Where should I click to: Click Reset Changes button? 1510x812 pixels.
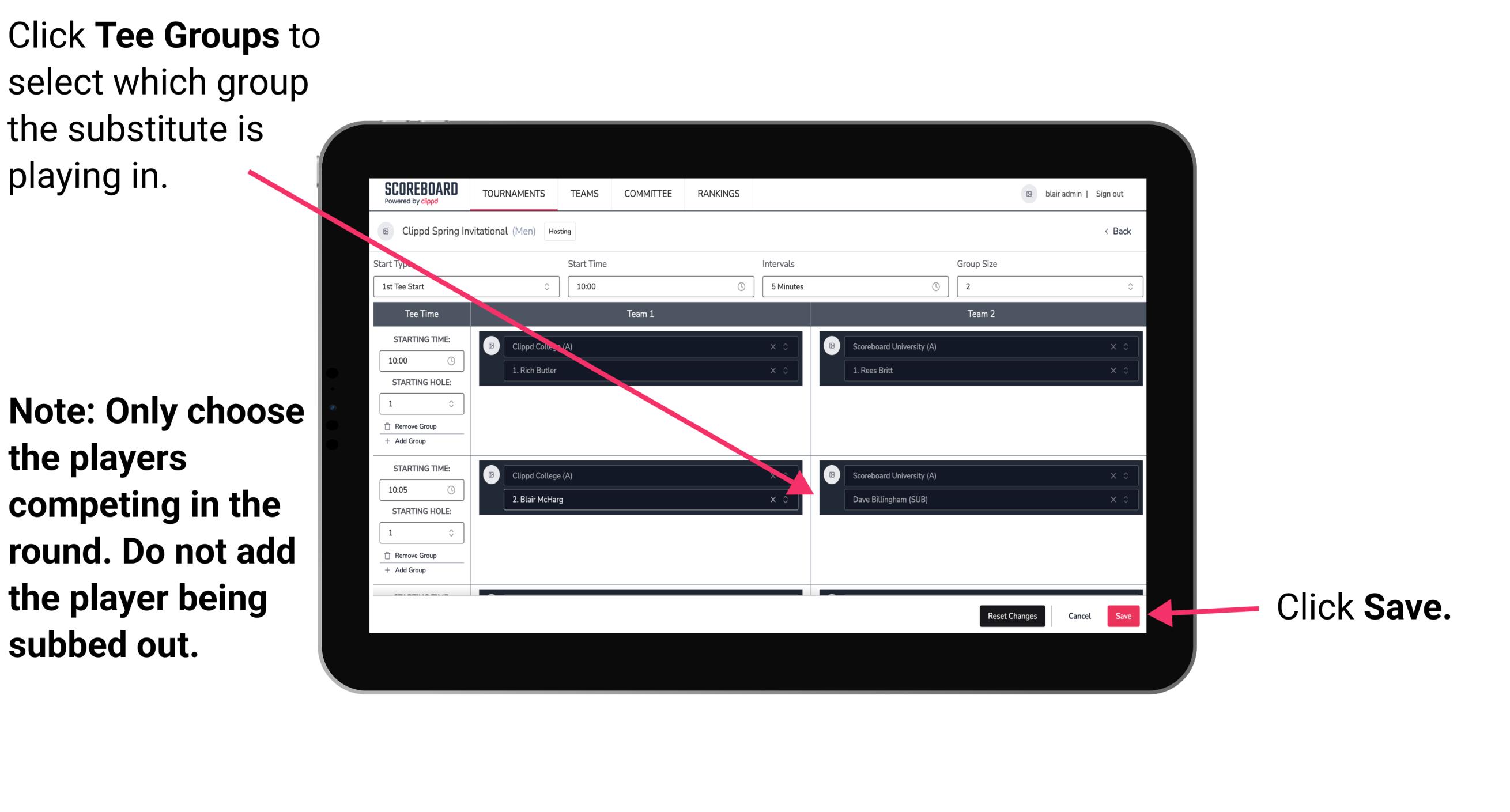point(1011,615)
